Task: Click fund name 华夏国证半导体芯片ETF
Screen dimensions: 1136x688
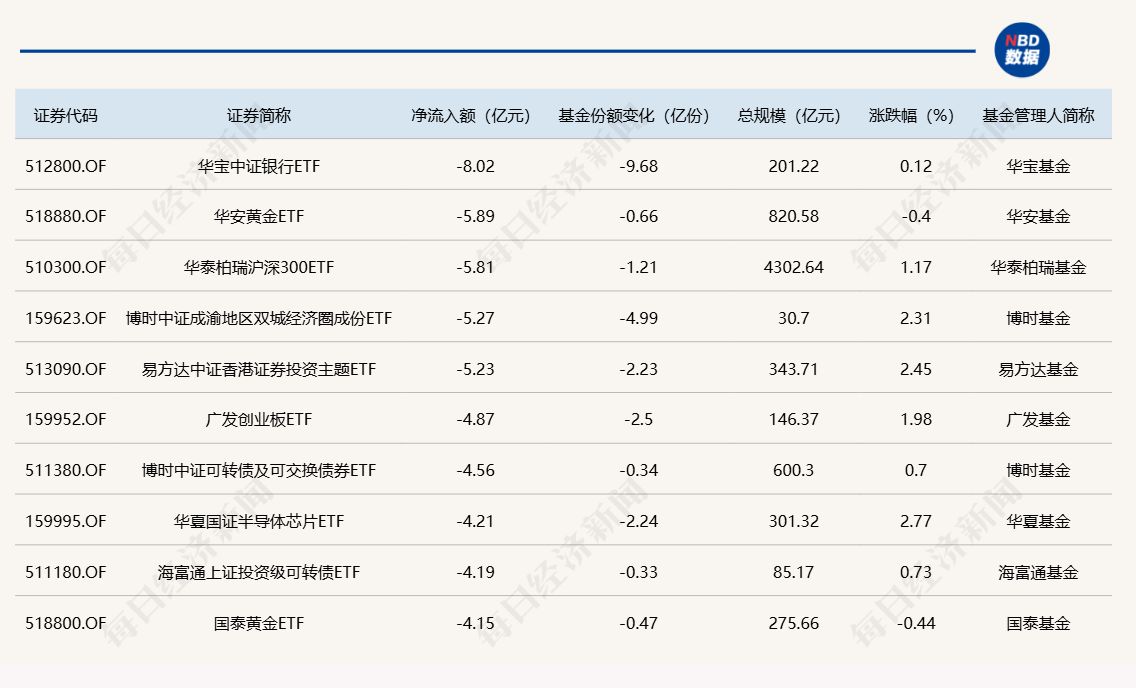Action: tap(259, 521)
